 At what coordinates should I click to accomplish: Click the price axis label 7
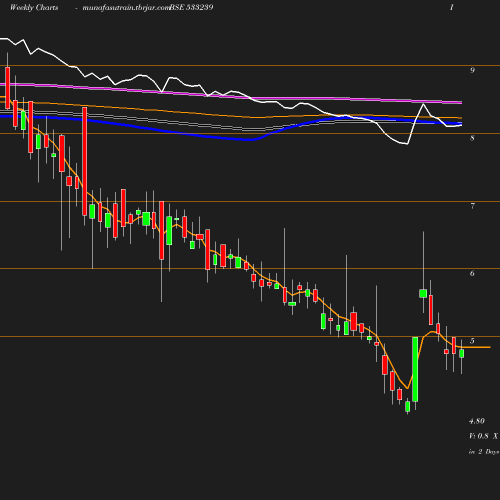[x=472, y=206]
